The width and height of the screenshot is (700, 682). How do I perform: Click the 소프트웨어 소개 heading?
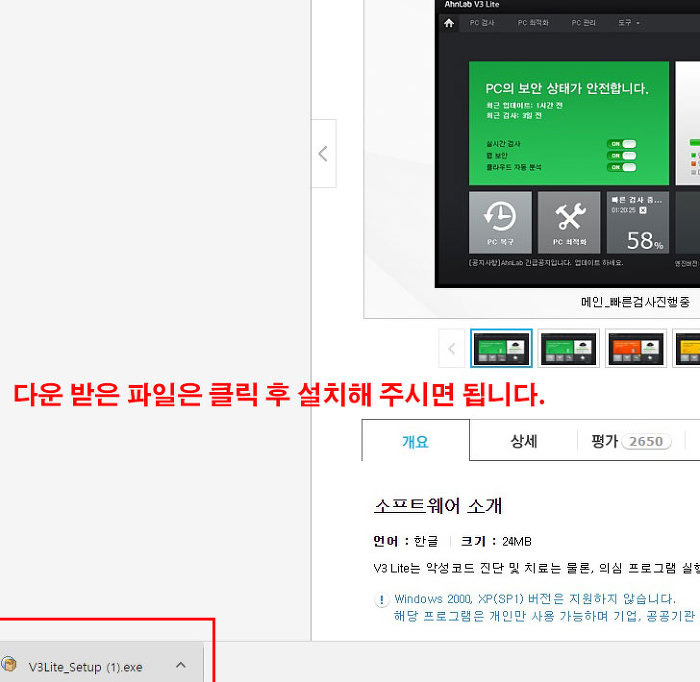coord(438,506)
